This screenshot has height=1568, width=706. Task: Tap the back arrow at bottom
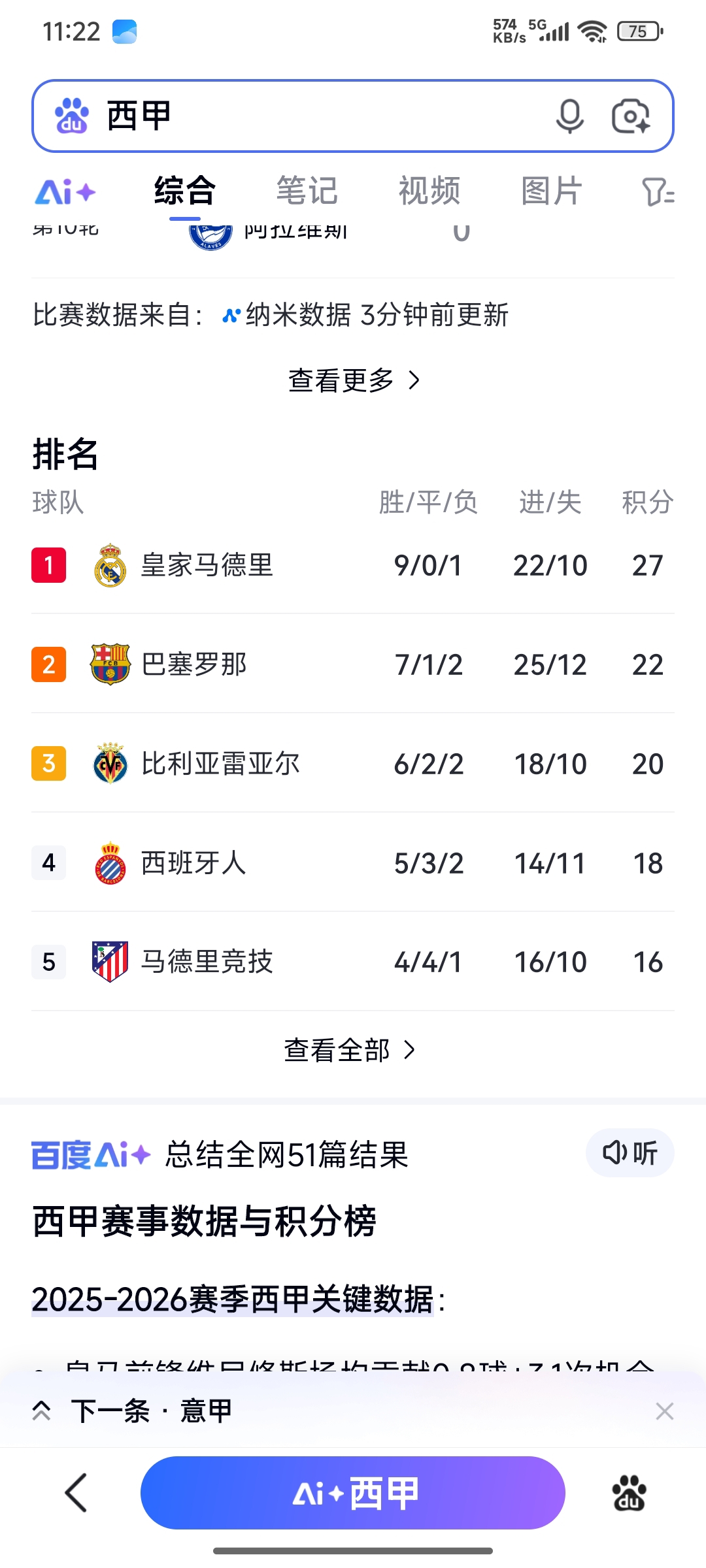click(76, 1492)
